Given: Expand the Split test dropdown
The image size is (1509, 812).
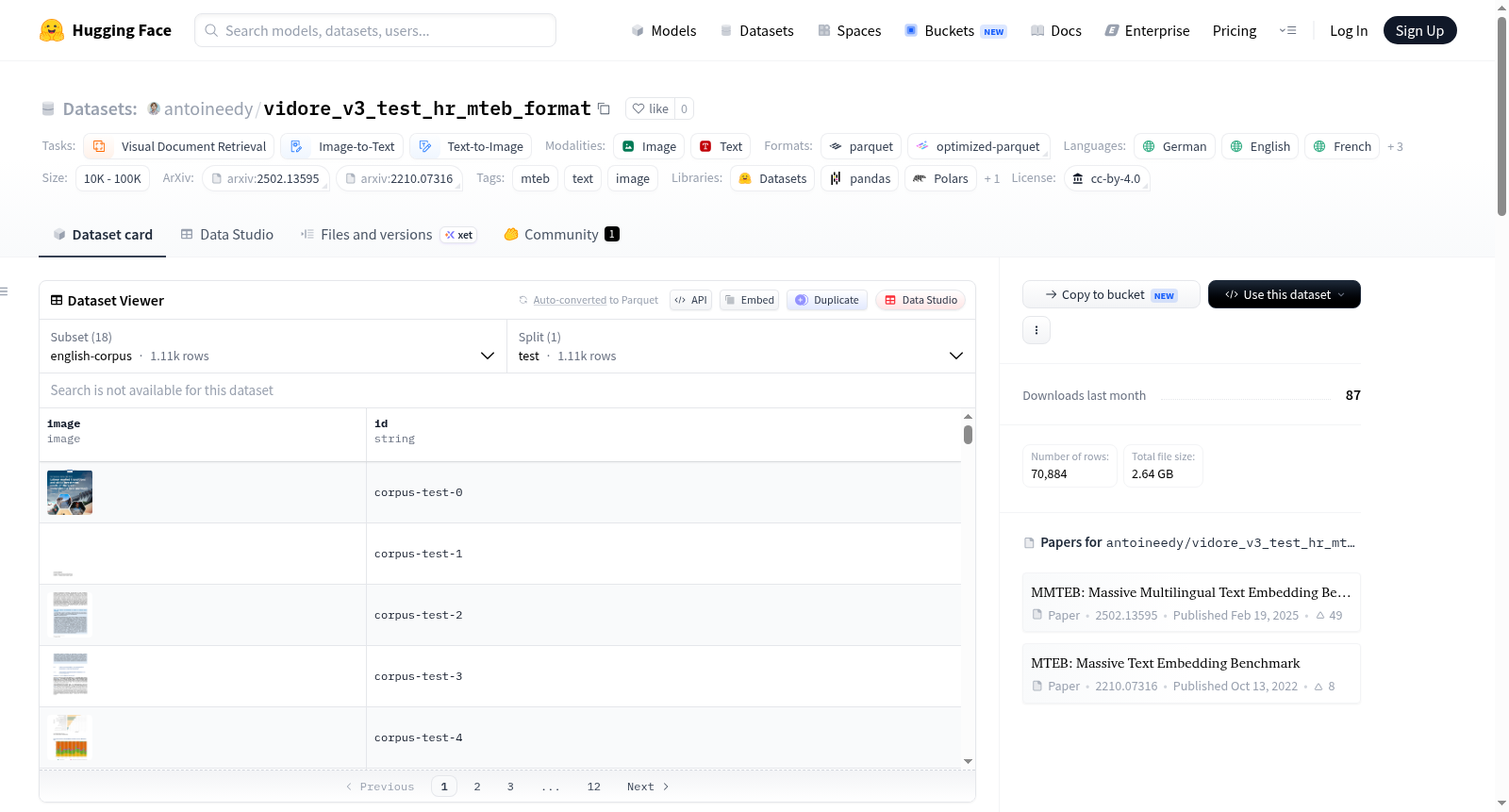Looking at the screenshot, I should tap(741, 346).
